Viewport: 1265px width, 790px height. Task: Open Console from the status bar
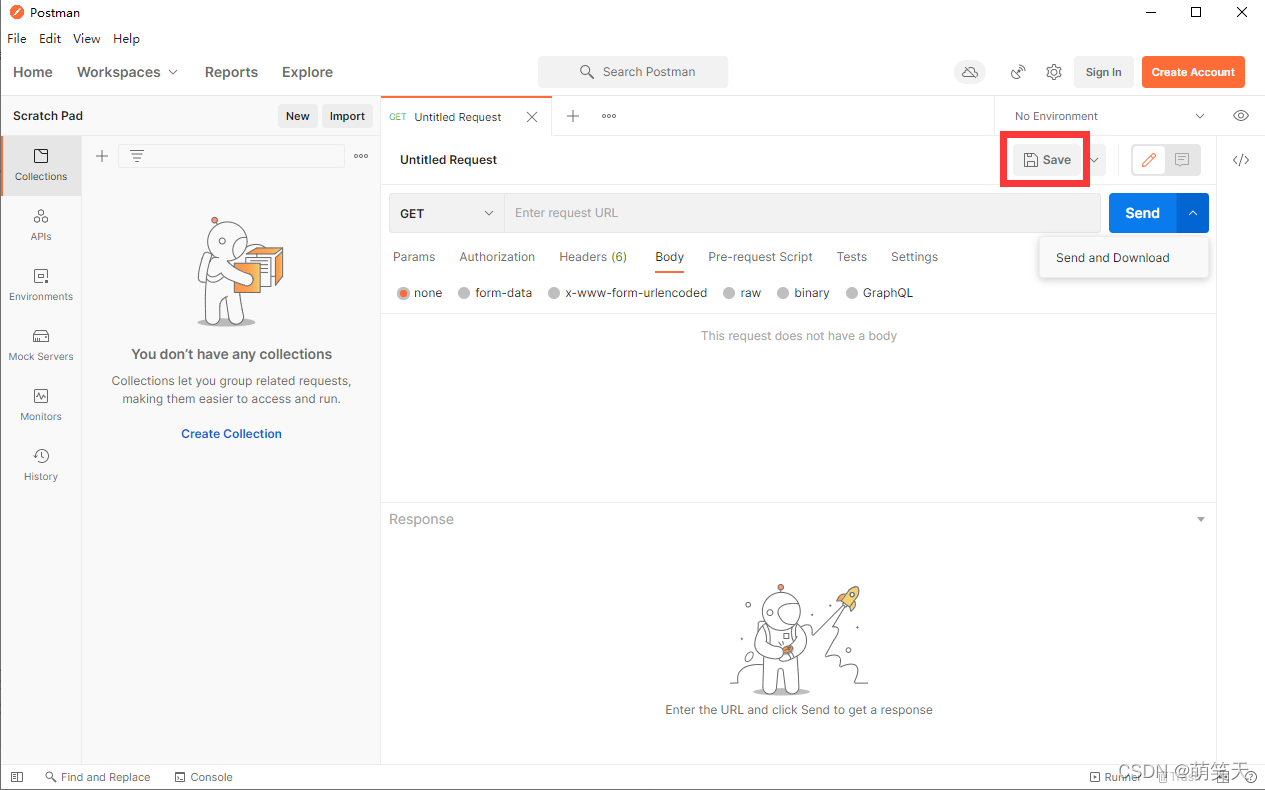click(204, 777)
